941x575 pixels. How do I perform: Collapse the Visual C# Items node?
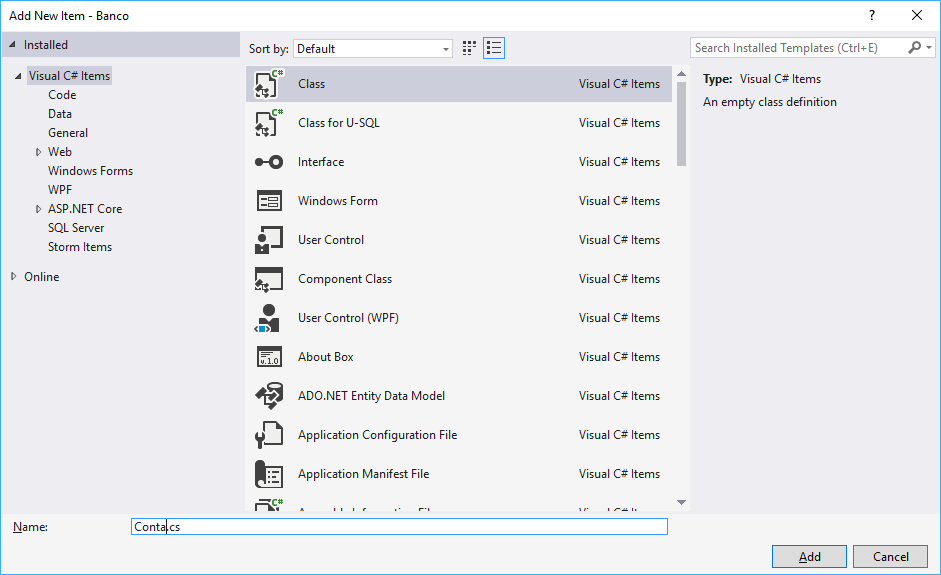pos(18,76)
